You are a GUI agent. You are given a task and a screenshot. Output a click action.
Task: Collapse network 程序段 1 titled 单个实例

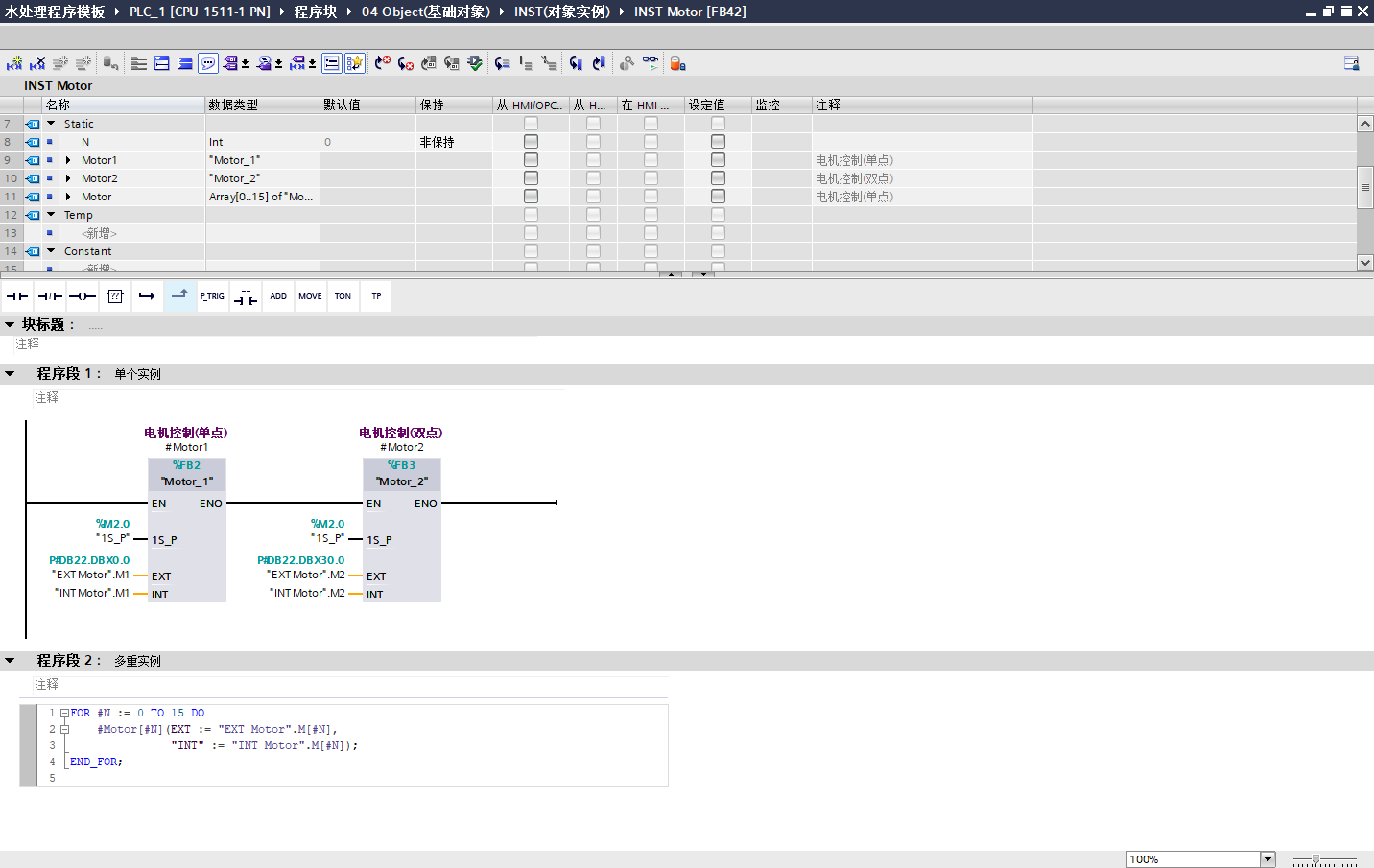pos(10,373)
